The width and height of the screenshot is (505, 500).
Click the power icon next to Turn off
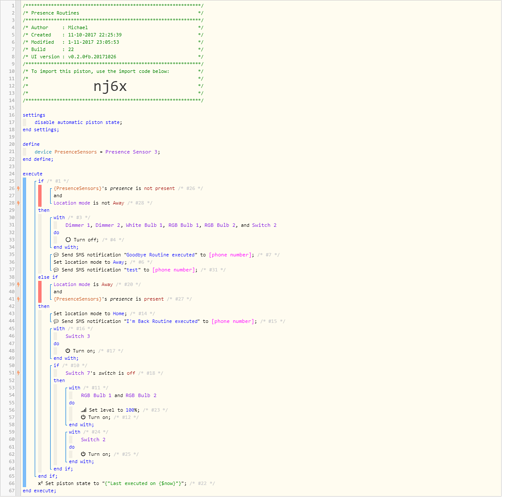coord(68,240)
